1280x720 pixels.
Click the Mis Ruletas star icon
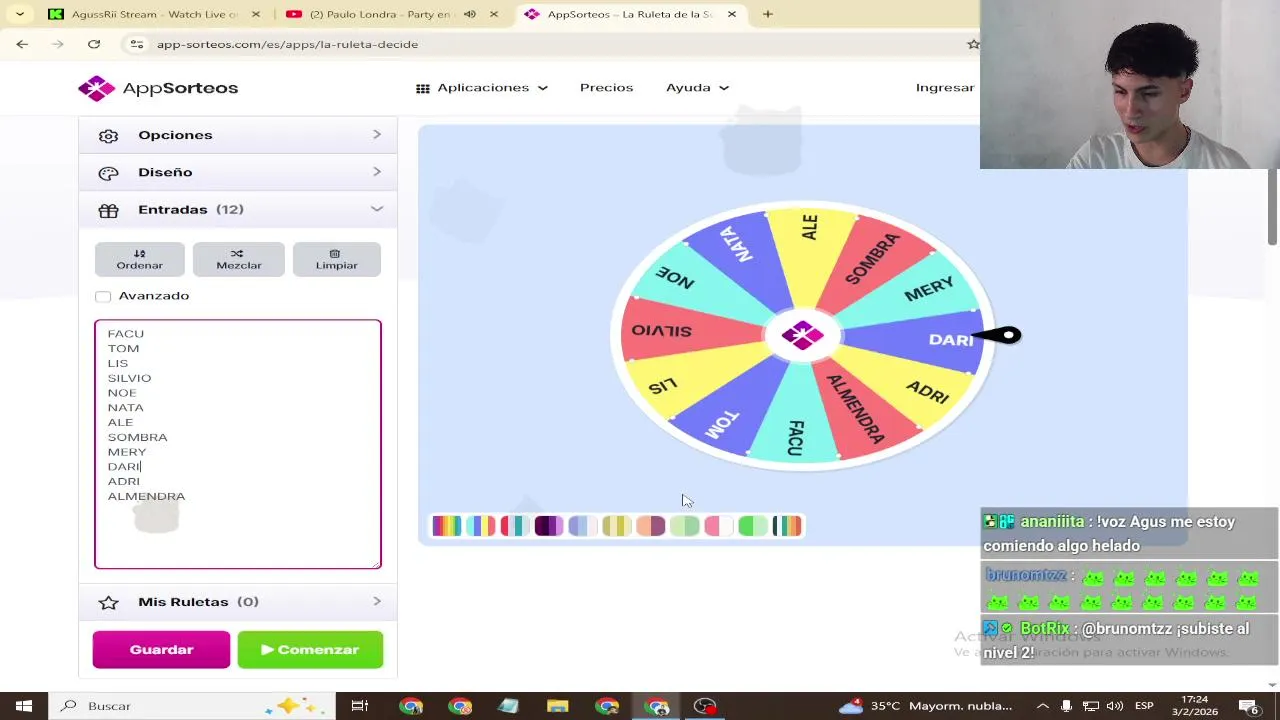pos(108,602)
